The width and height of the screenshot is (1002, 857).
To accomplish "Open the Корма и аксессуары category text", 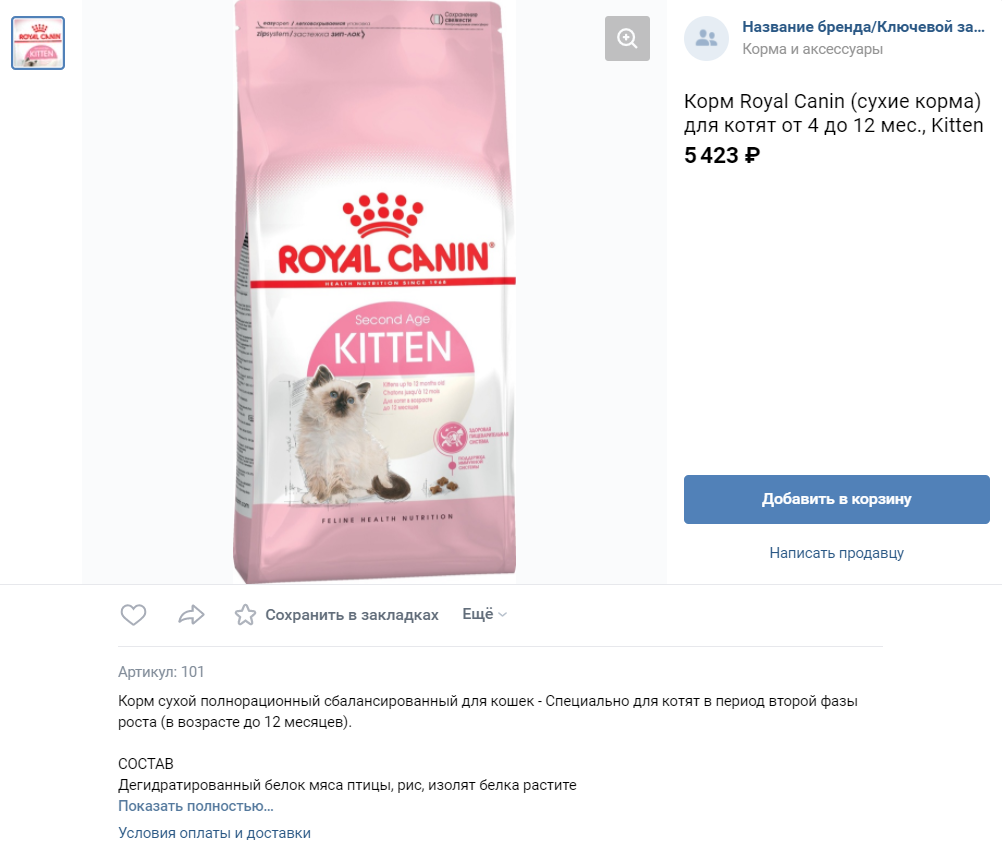I will (x=812, y=49).
